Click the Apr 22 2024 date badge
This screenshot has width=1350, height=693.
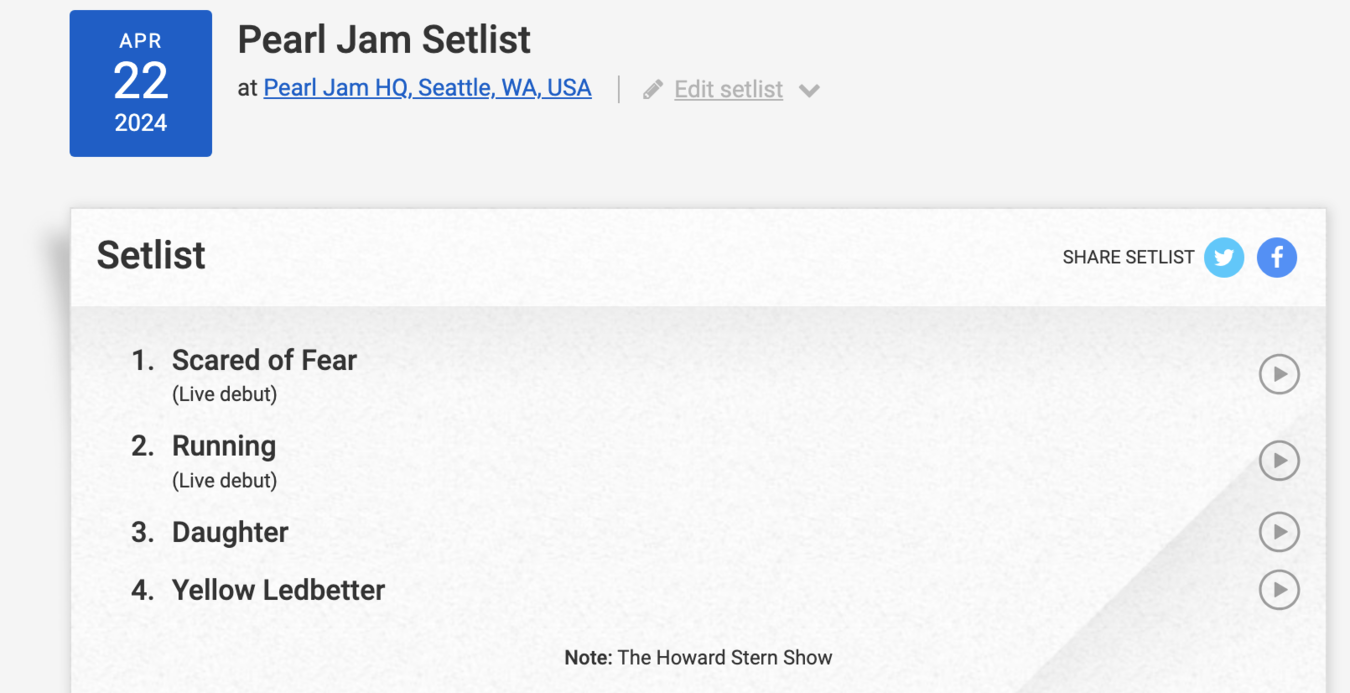click(x=141, y=83)
